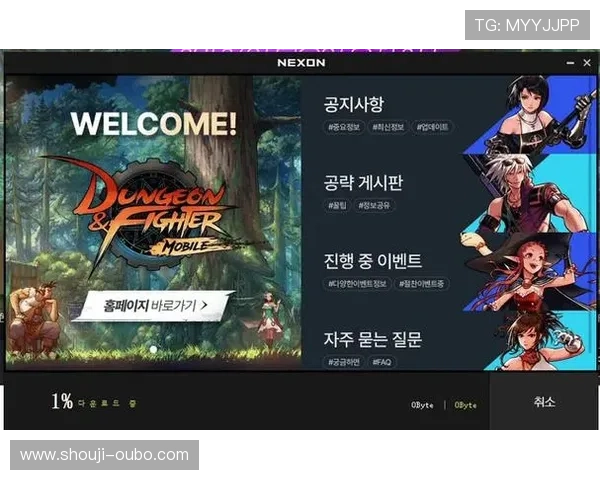Click the red-haired witch portrait beside 진행 중 이벤트
This screenshot has height=480, width=600.
tap(530, 268)
